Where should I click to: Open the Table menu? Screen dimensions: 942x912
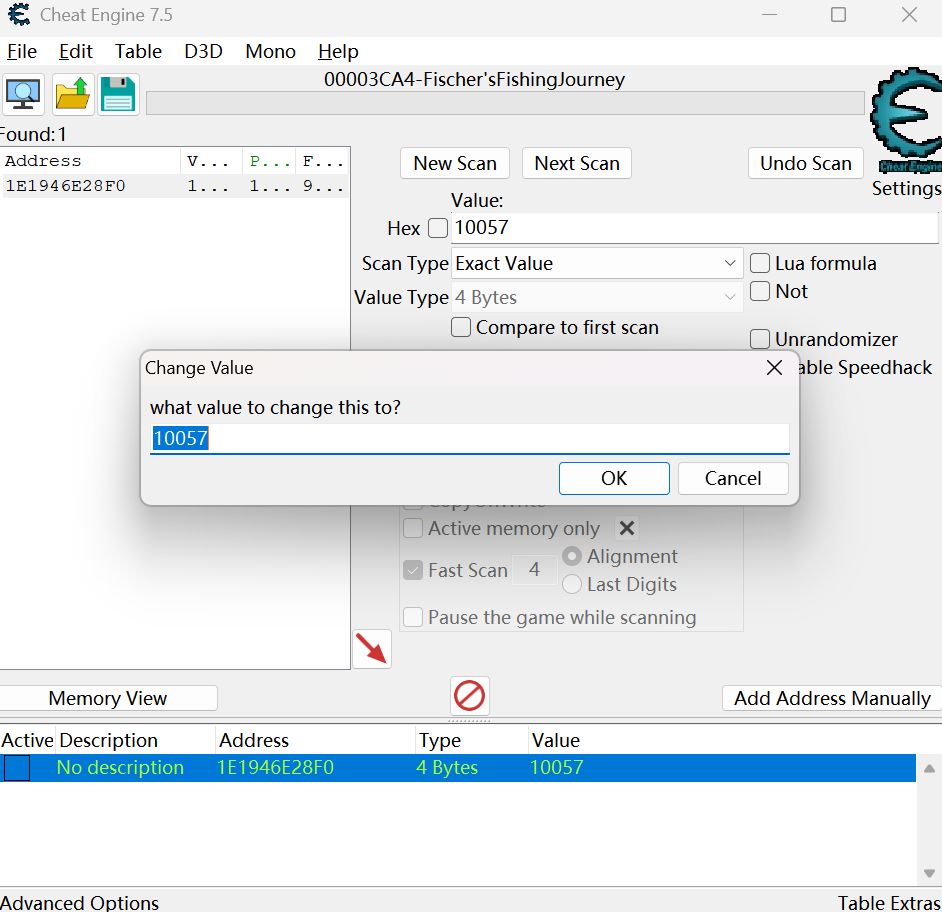138,52
